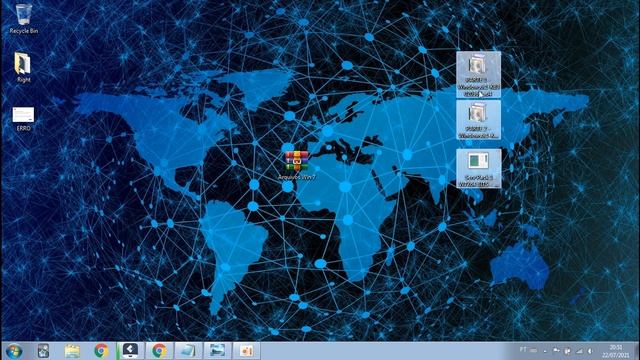The height and width of the screenshot is (360, 640).
Task: Open Windows Explorer from the taskbar
Action: 72,351
